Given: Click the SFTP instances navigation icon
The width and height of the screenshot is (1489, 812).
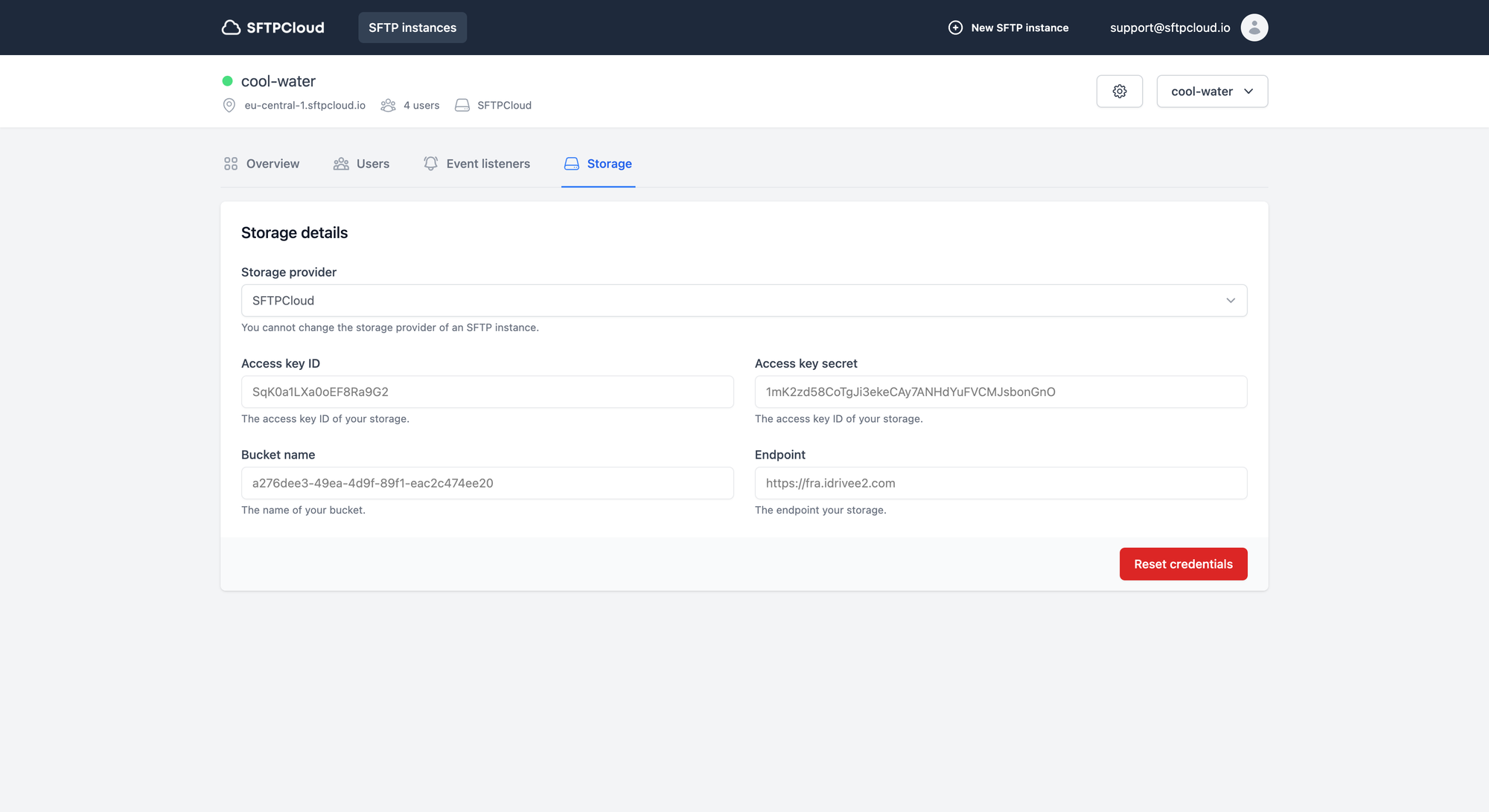Looking at the screenshot, I should 412,27.
